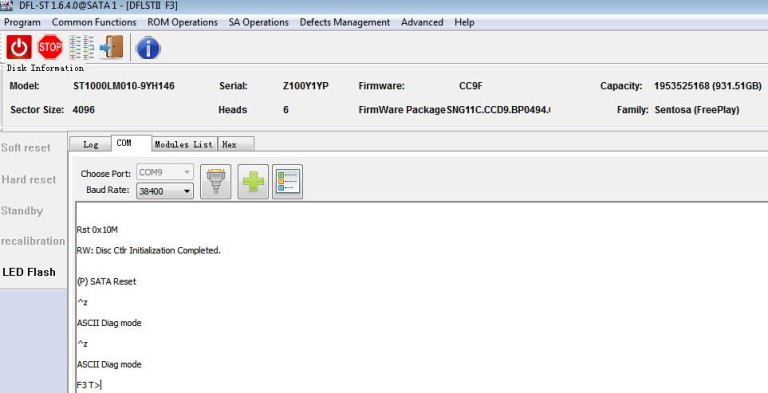This screenshot has height=393, width=768.
Task: Click the exit door icon
Action: (112, 48)
